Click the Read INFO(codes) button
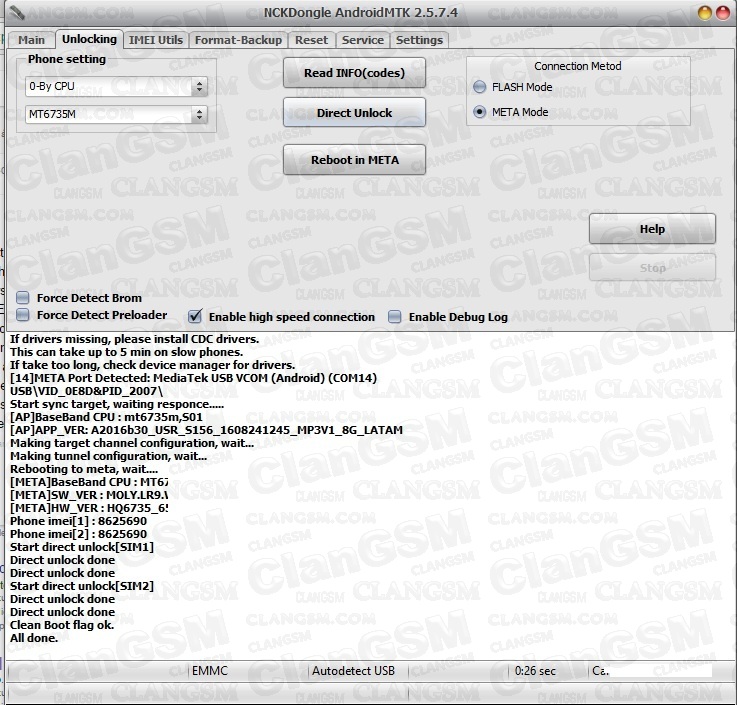The height and width of the screenshot is (705, 737). 354,73
